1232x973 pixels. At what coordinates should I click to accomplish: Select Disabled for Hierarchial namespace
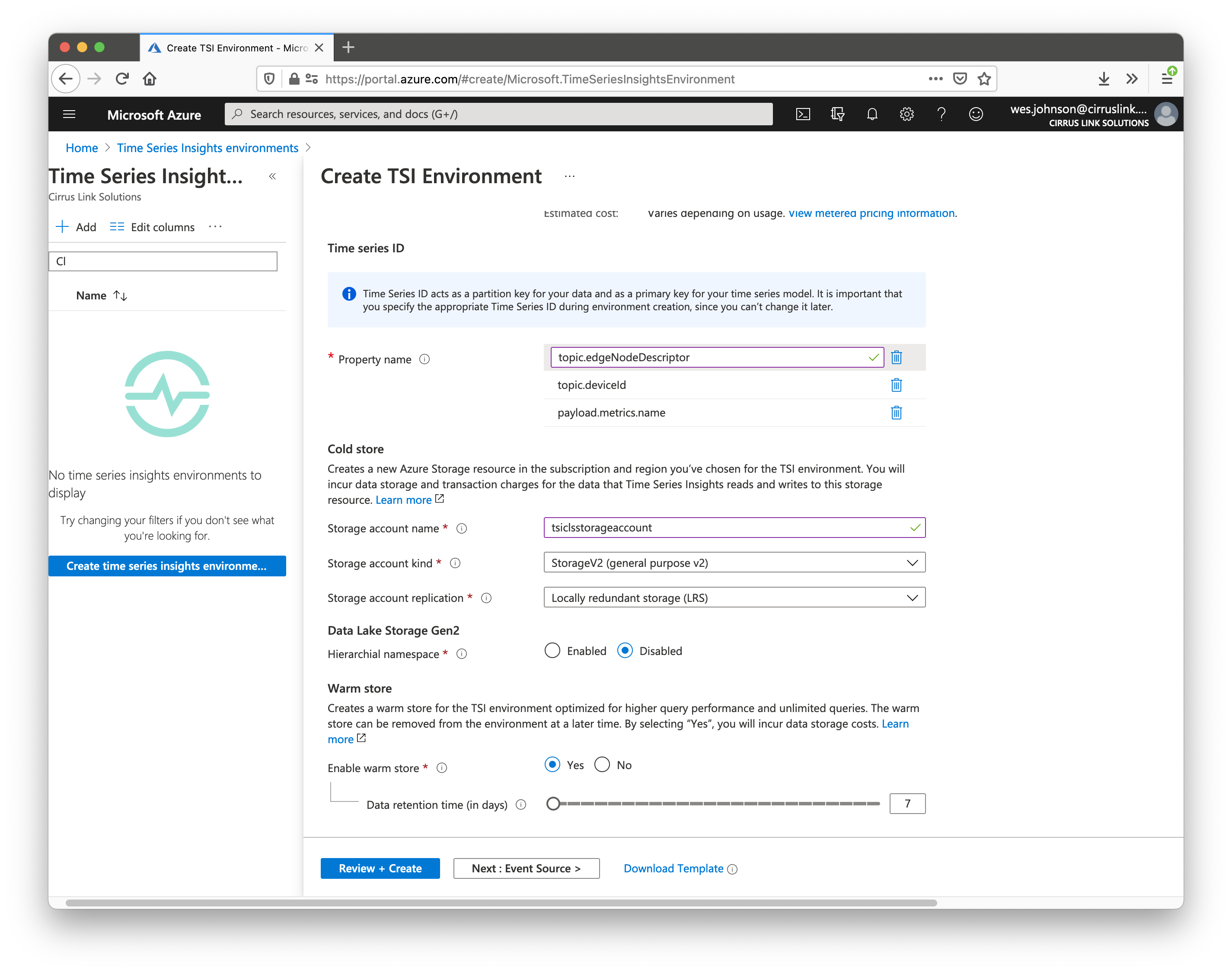pos(625,651)
